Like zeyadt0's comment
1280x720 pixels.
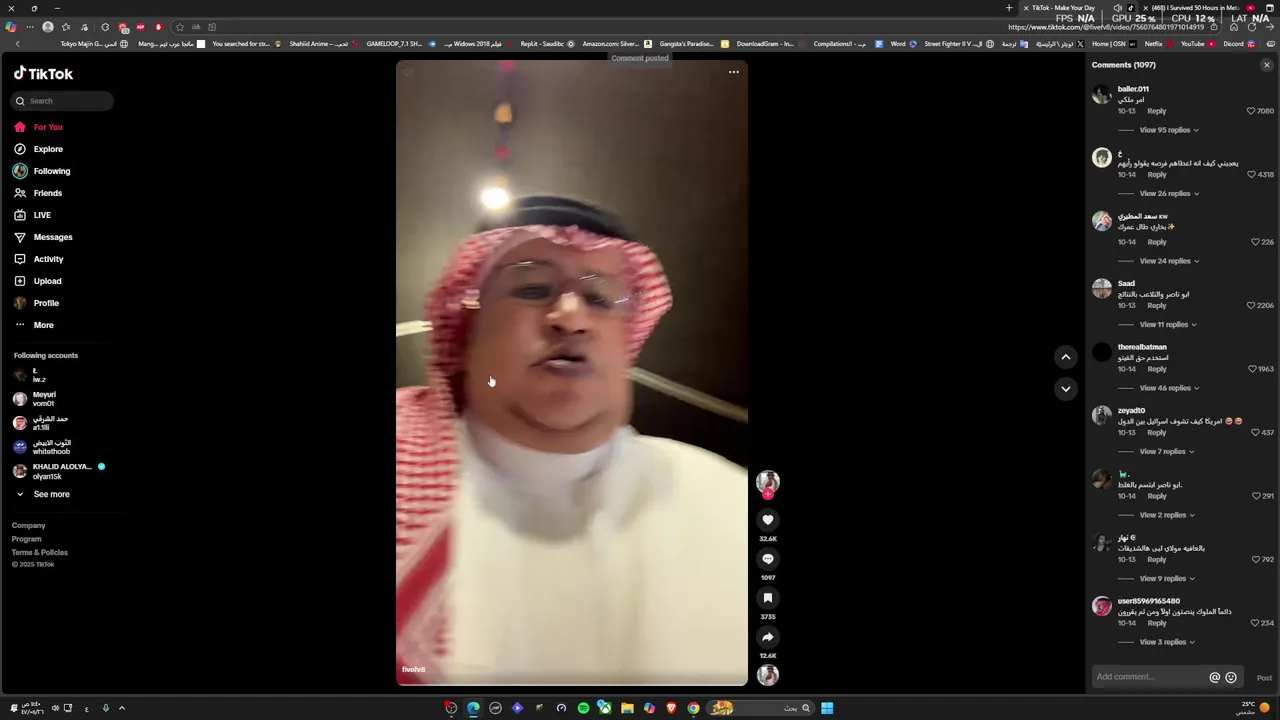1255,433
